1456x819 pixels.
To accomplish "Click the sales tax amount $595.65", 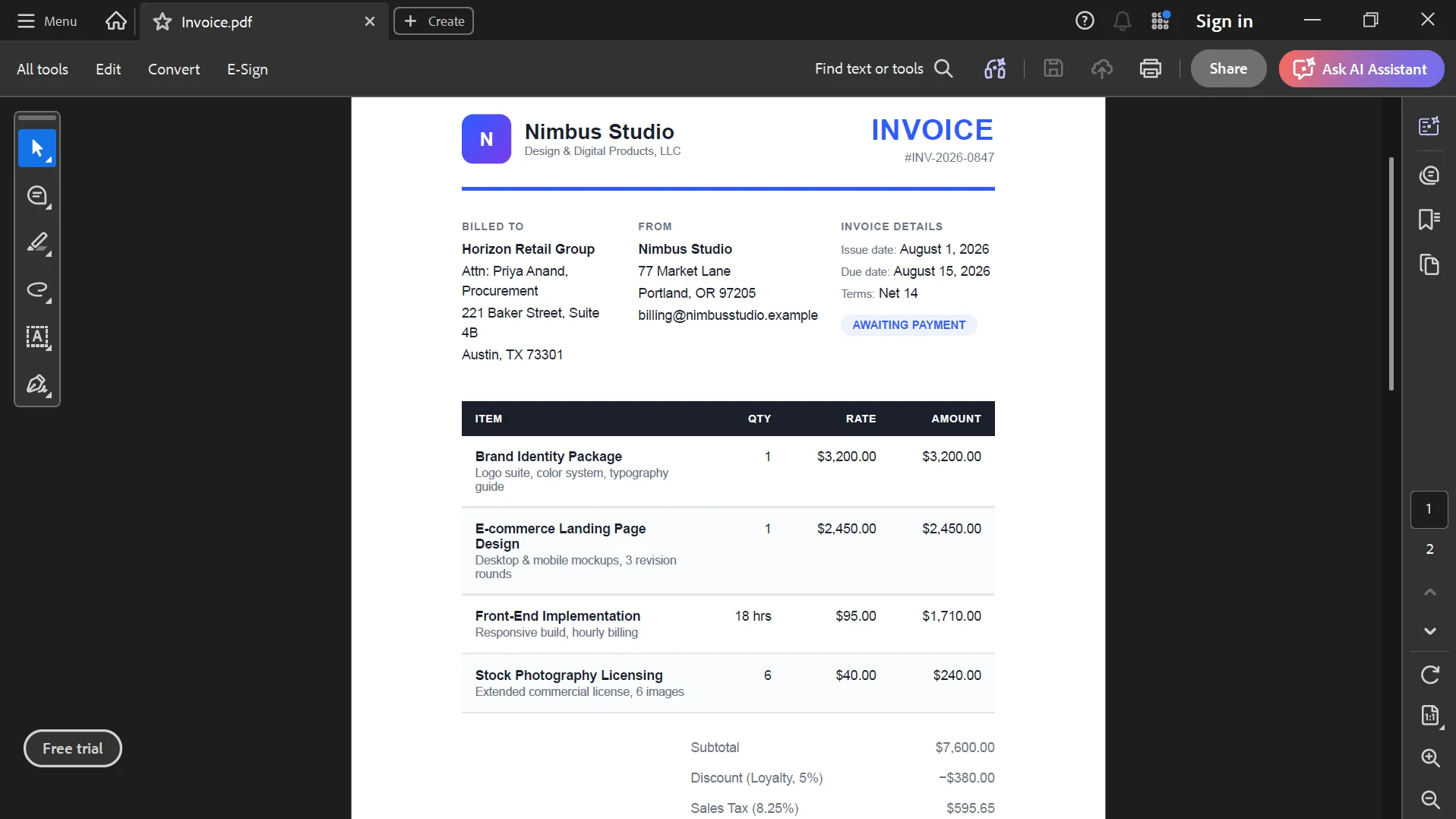I will [970, 808].
